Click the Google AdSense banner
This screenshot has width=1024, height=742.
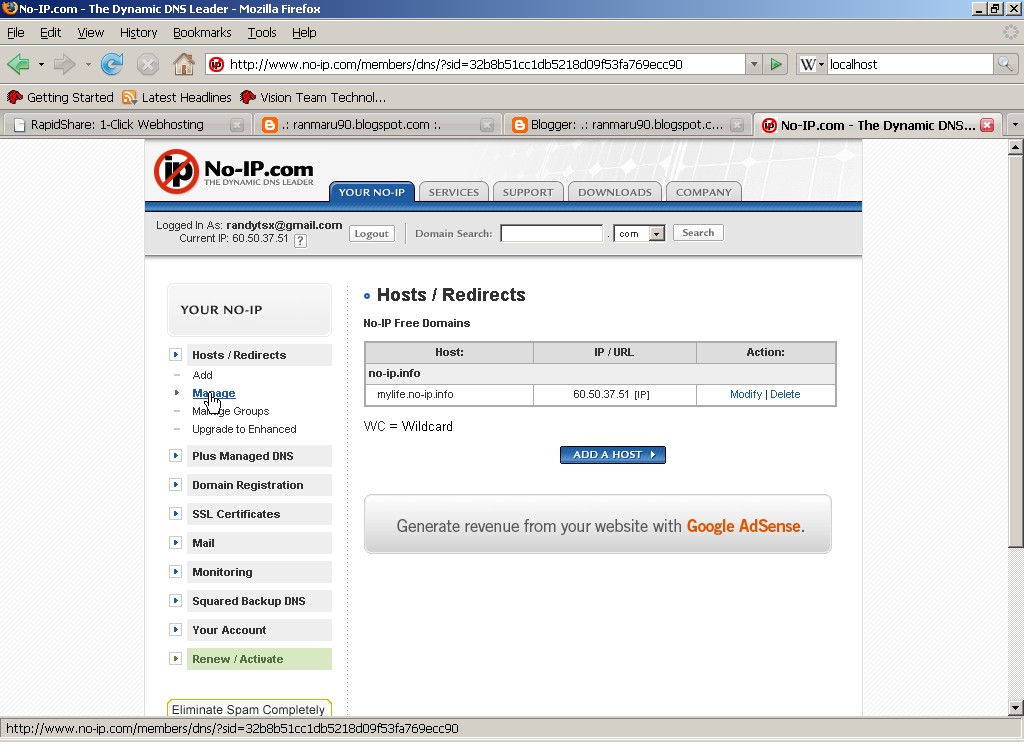598,524
